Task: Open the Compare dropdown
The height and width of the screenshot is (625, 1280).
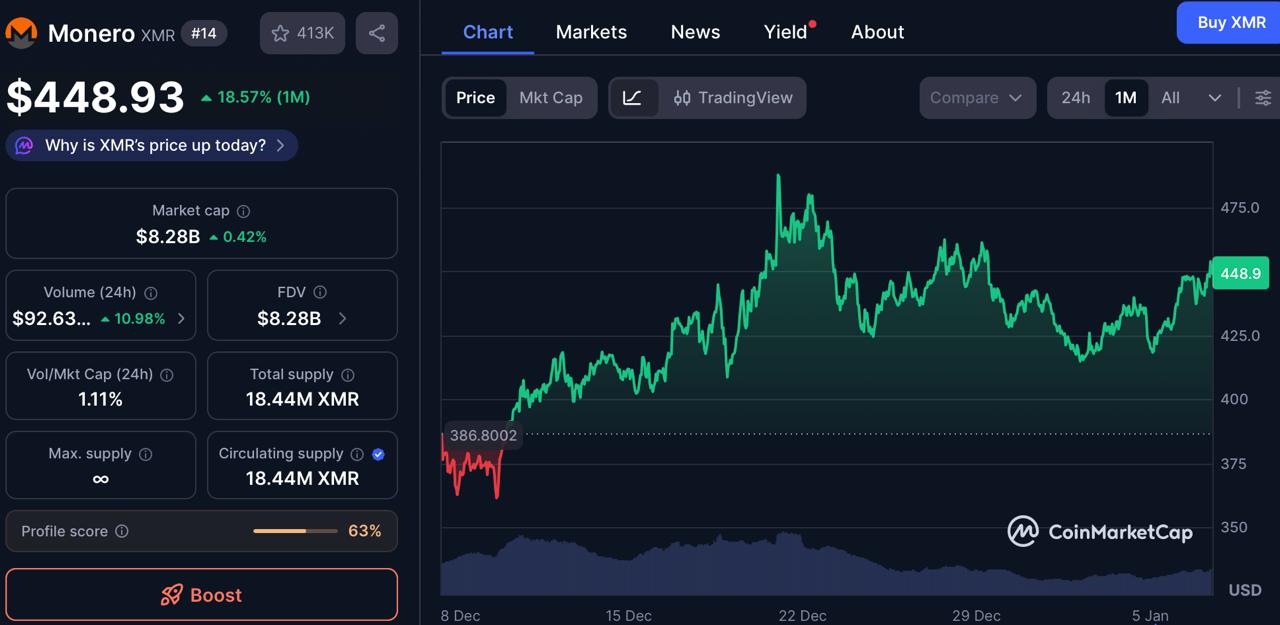Action: [977, 97]
